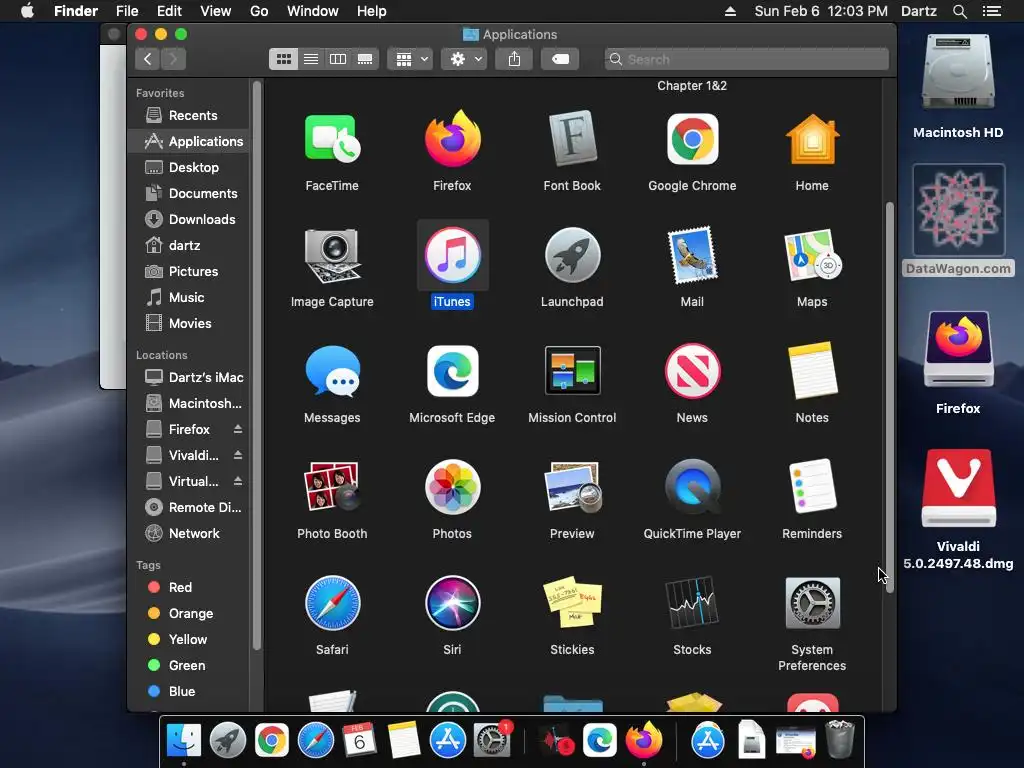
Task: Select the QuickTime Player icon
Action: pos(692,487)
